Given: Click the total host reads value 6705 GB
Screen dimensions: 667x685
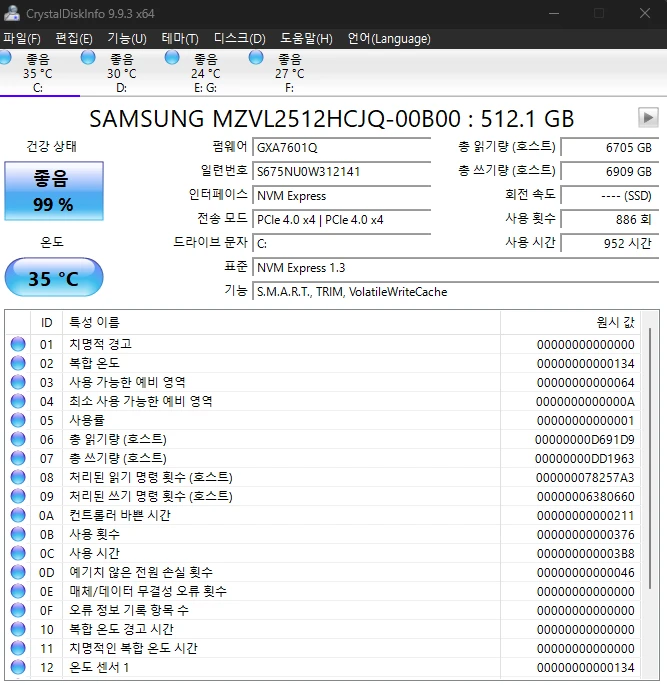Looking at the screenshot, I should 610,147.
